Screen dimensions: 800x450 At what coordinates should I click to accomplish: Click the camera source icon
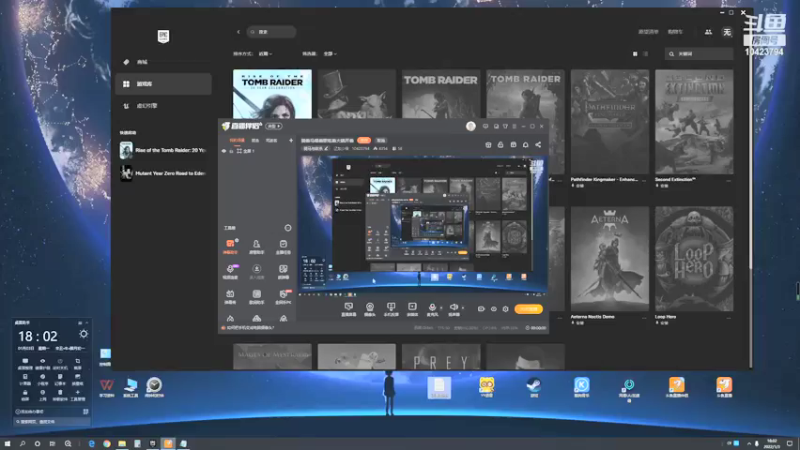coord(370,309)
